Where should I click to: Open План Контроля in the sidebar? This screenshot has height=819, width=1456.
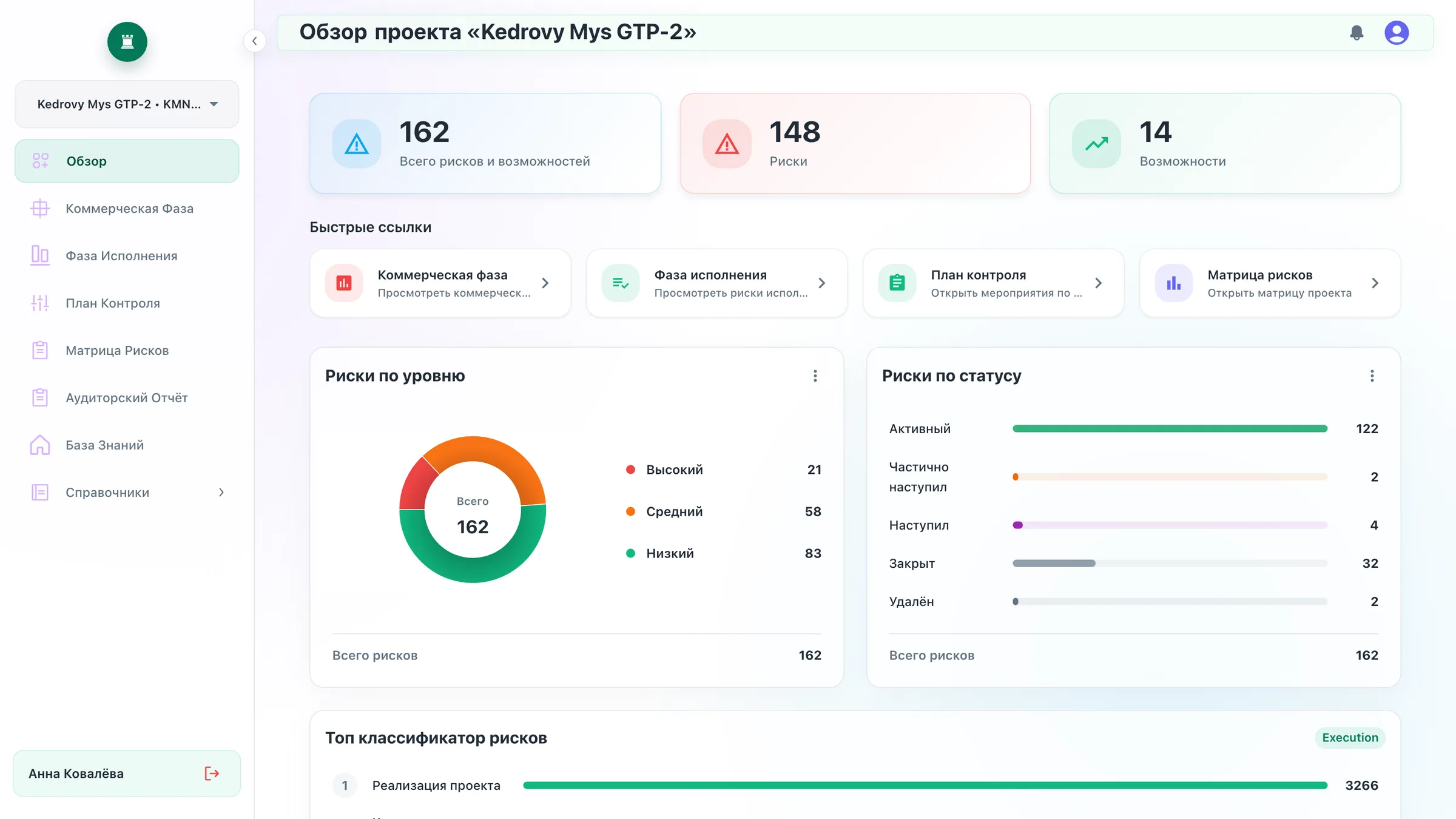coord(127,303)
